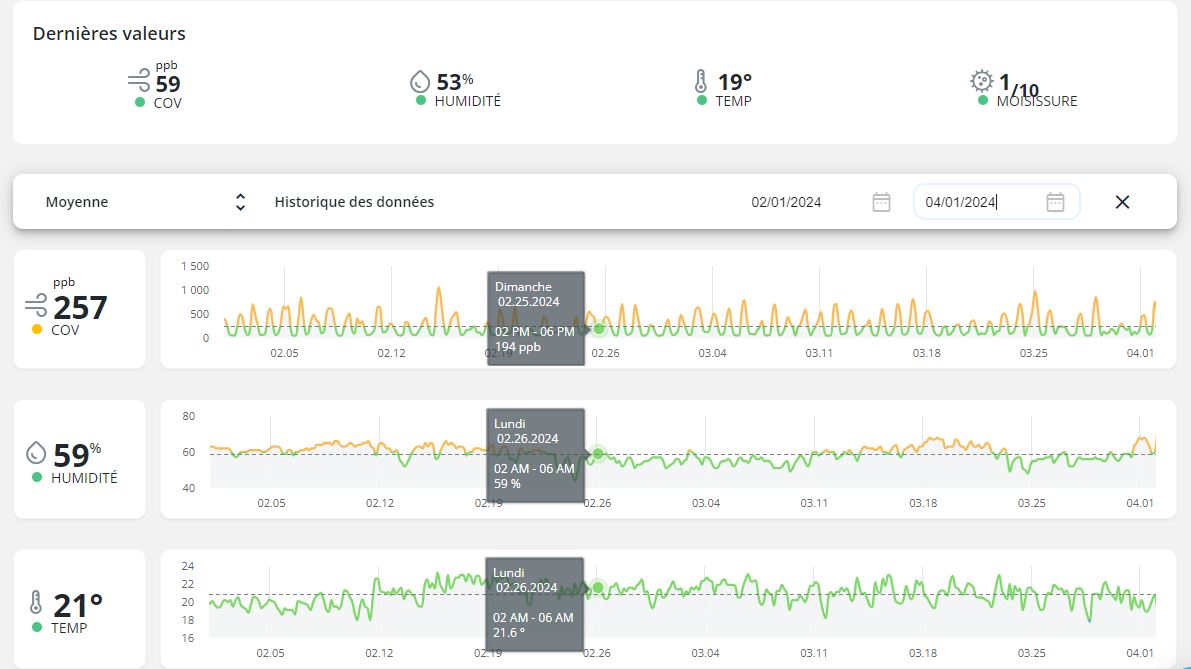Select the highlighted data point on the Humidité chart
This screenshot has width=1191, height=669.
point(598,454)
